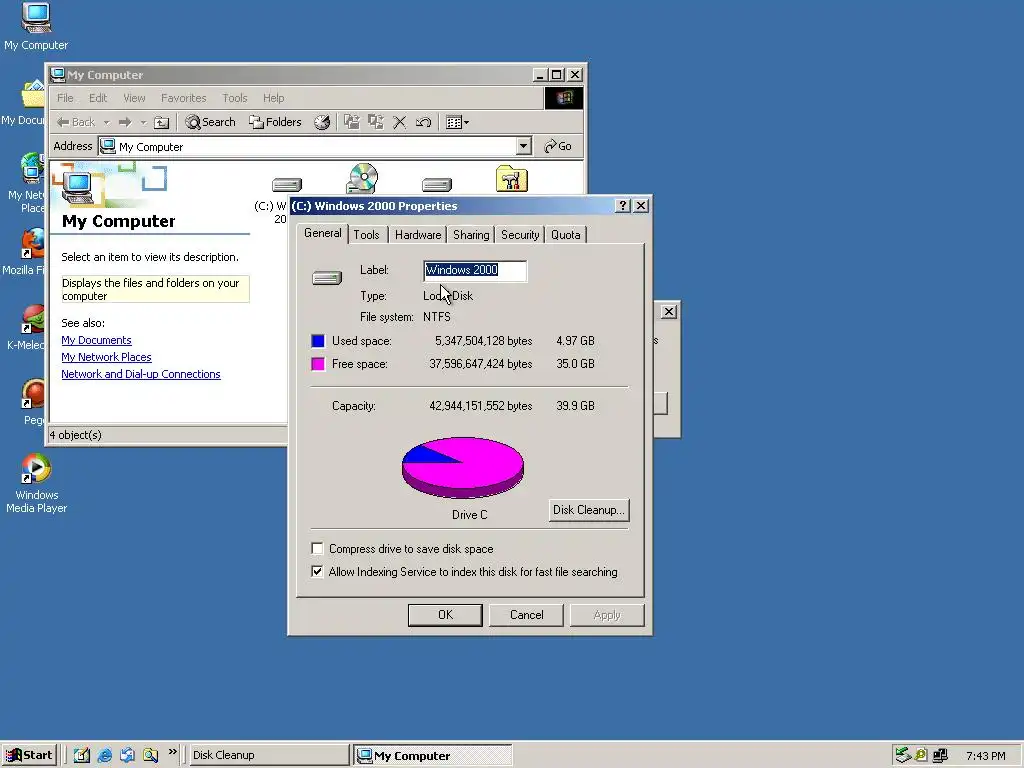Toggle the Folders pane in My Computer
This screenshot has width=1024, height=768.
[275, 122]
